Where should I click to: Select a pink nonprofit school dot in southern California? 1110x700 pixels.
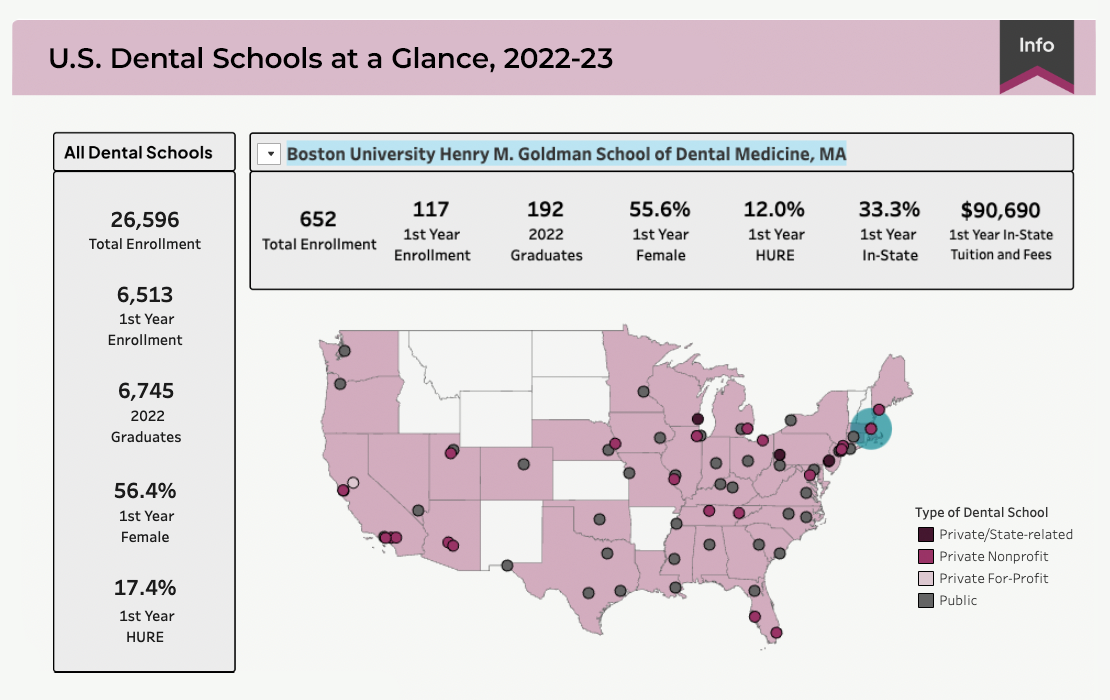coord(387,536)
